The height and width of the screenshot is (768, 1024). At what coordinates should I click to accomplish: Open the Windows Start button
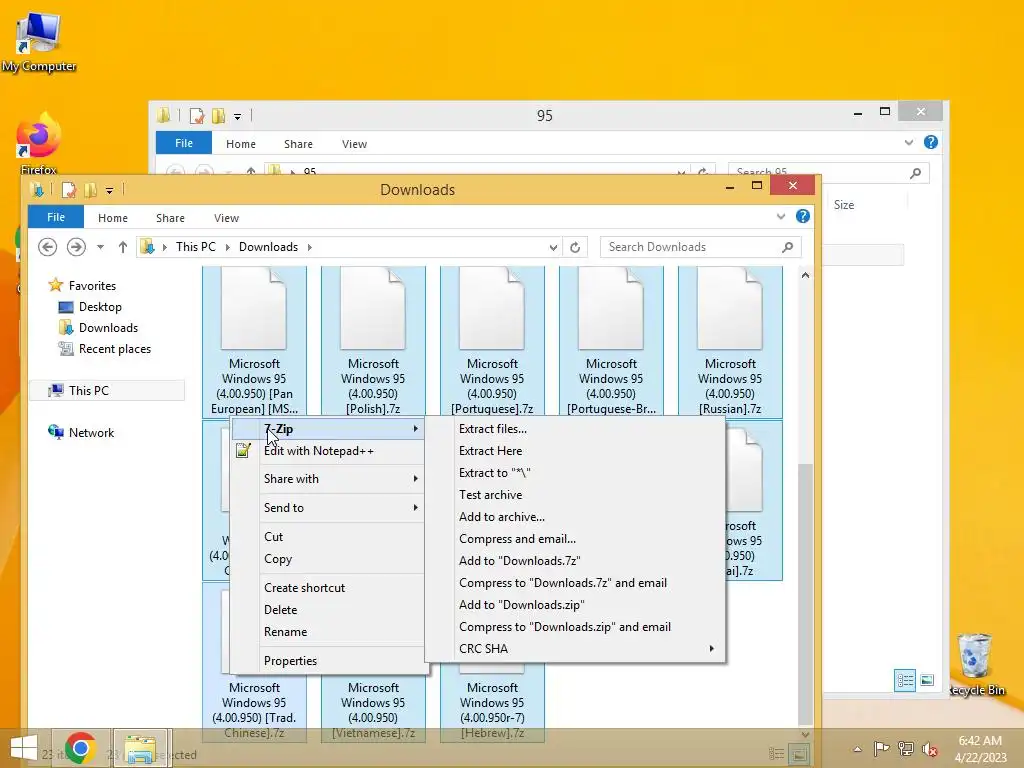(x=24, y=748)
